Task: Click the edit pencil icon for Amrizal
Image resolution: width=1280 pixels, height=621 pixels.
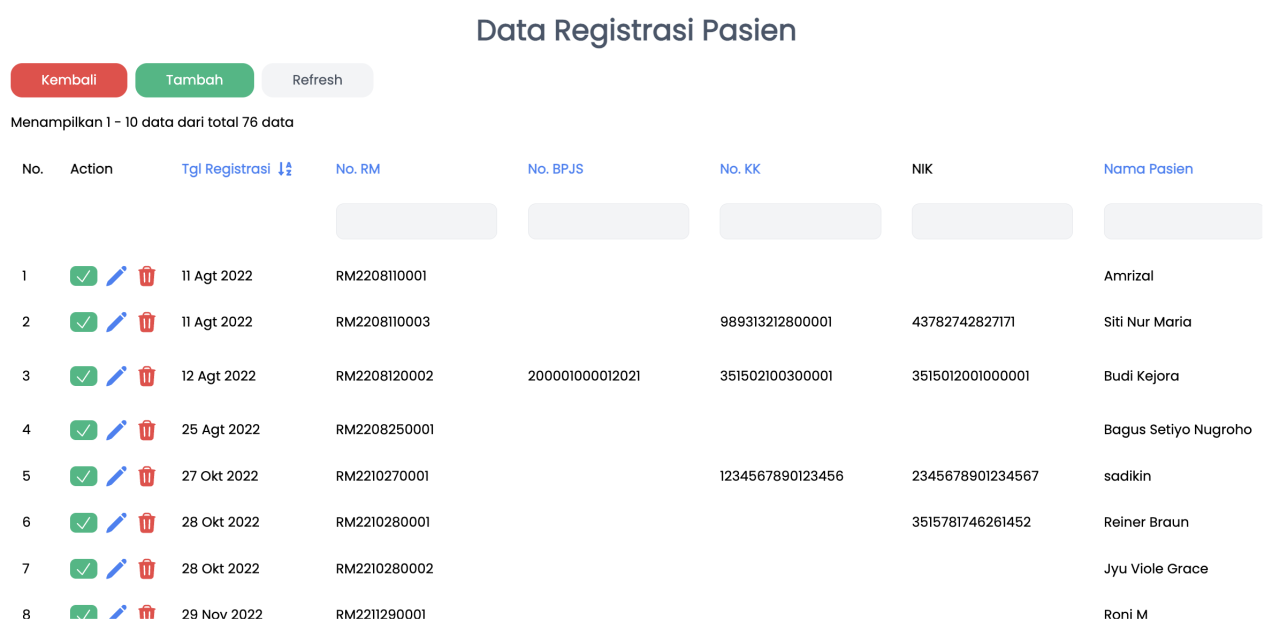Action: (117, 276)
